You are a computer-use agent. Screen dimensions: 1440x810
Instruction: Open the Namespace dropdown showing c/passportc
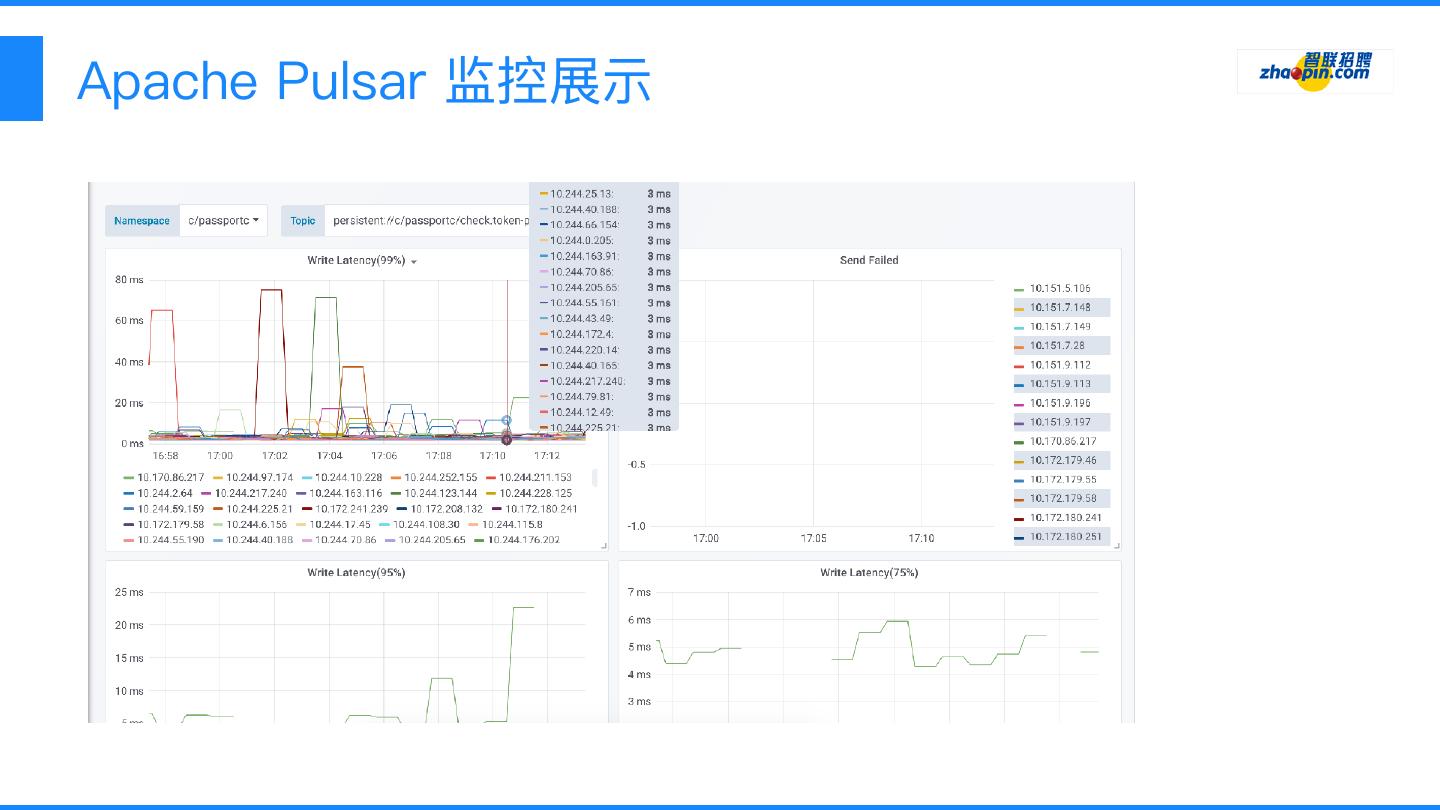[224, 221]
